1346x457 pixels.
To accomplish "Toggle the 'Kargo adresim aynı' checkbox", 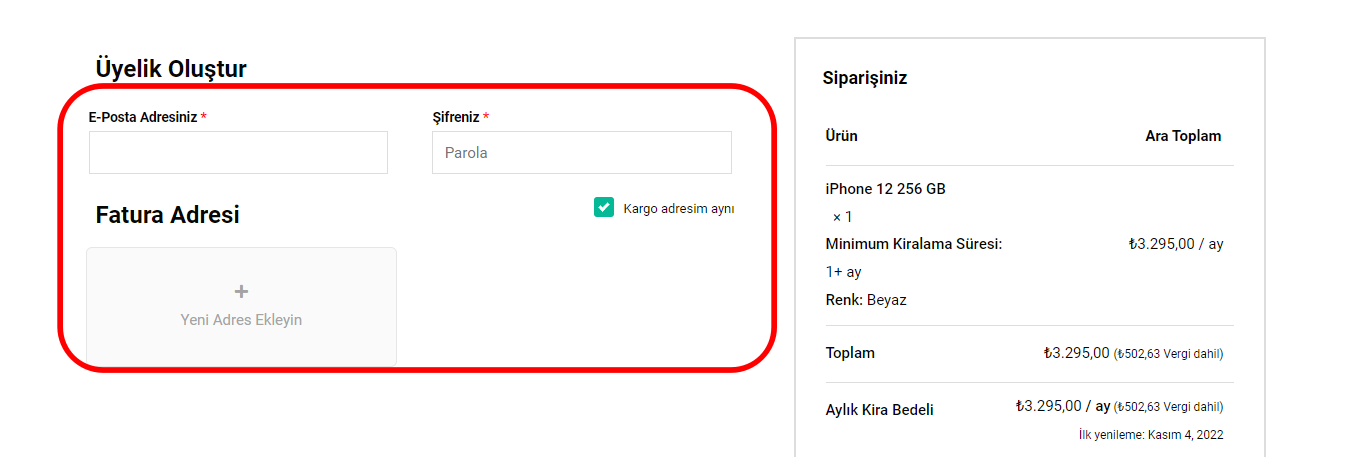I will tap(603, 207).
